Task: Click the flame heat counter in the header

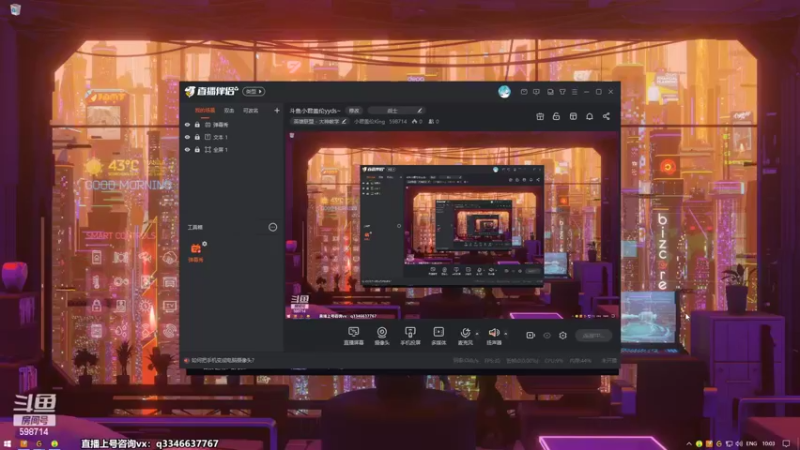Action: click(x=417, y=121)
